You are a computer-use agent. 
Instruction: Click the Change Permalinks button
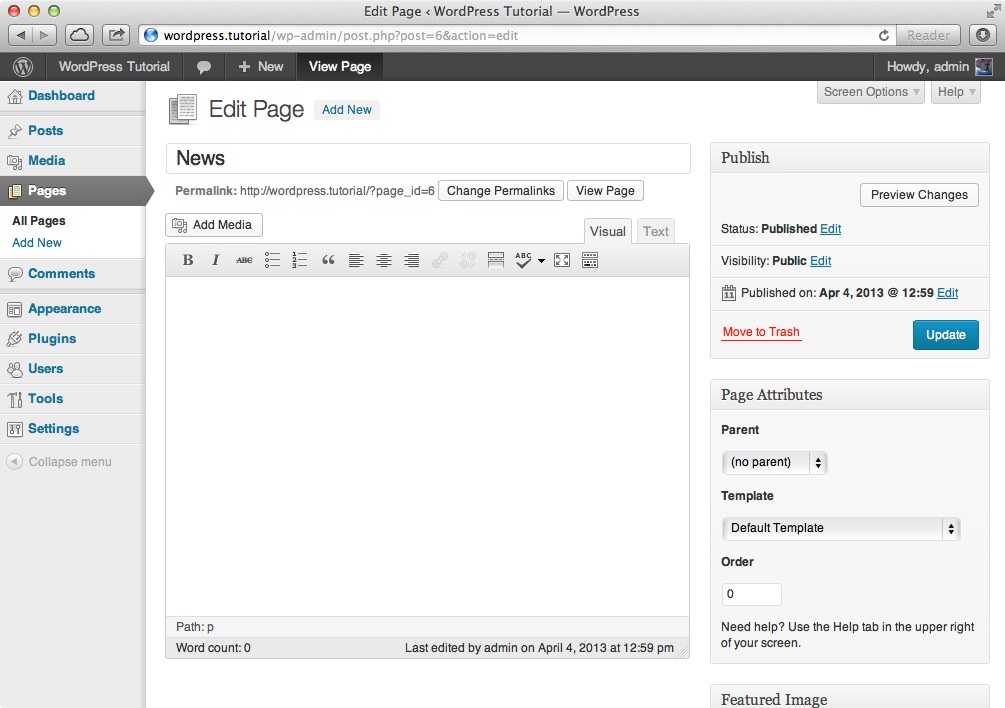pos(501,191)
